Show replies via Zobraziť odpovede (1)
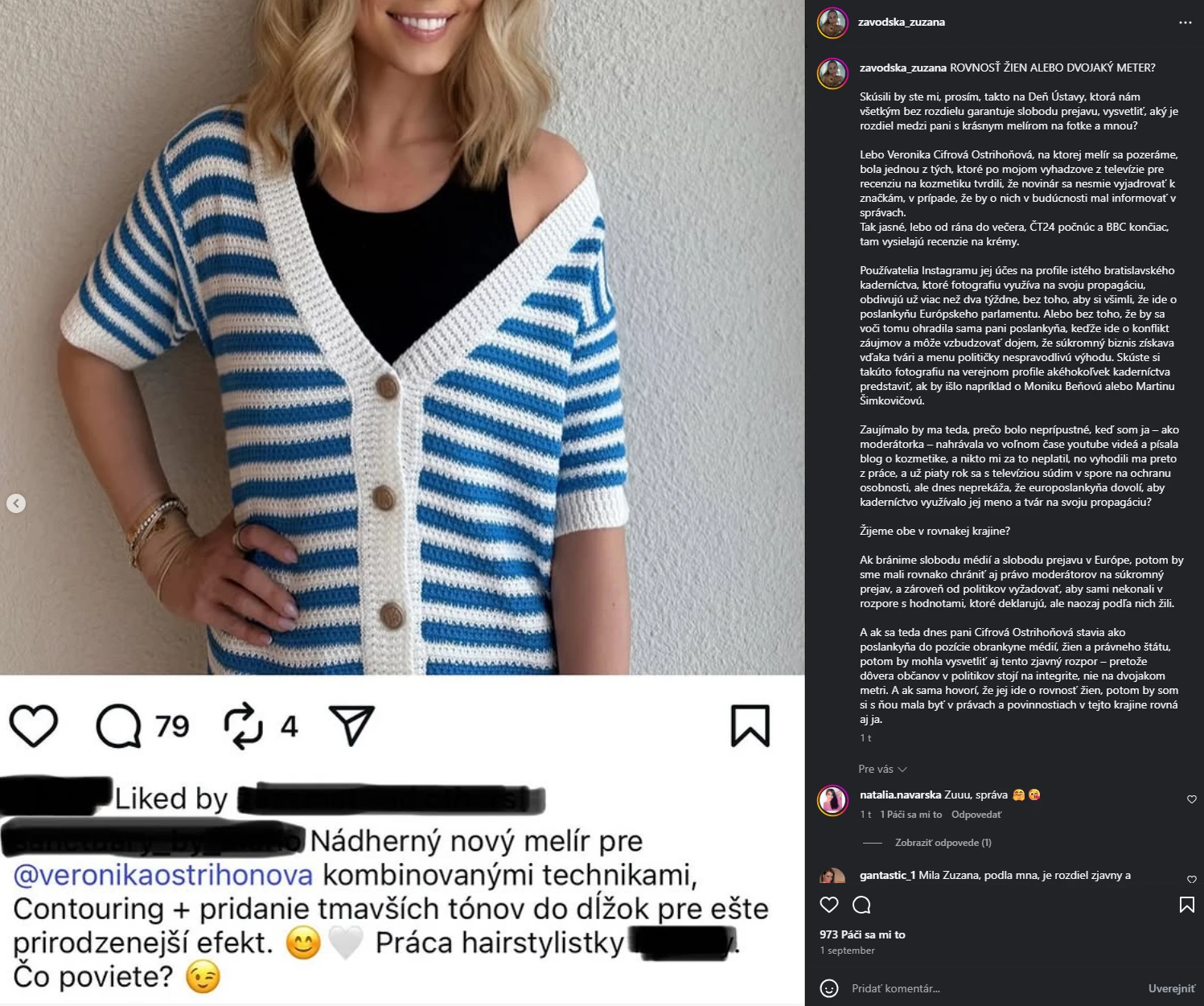 tap(943, 843)
